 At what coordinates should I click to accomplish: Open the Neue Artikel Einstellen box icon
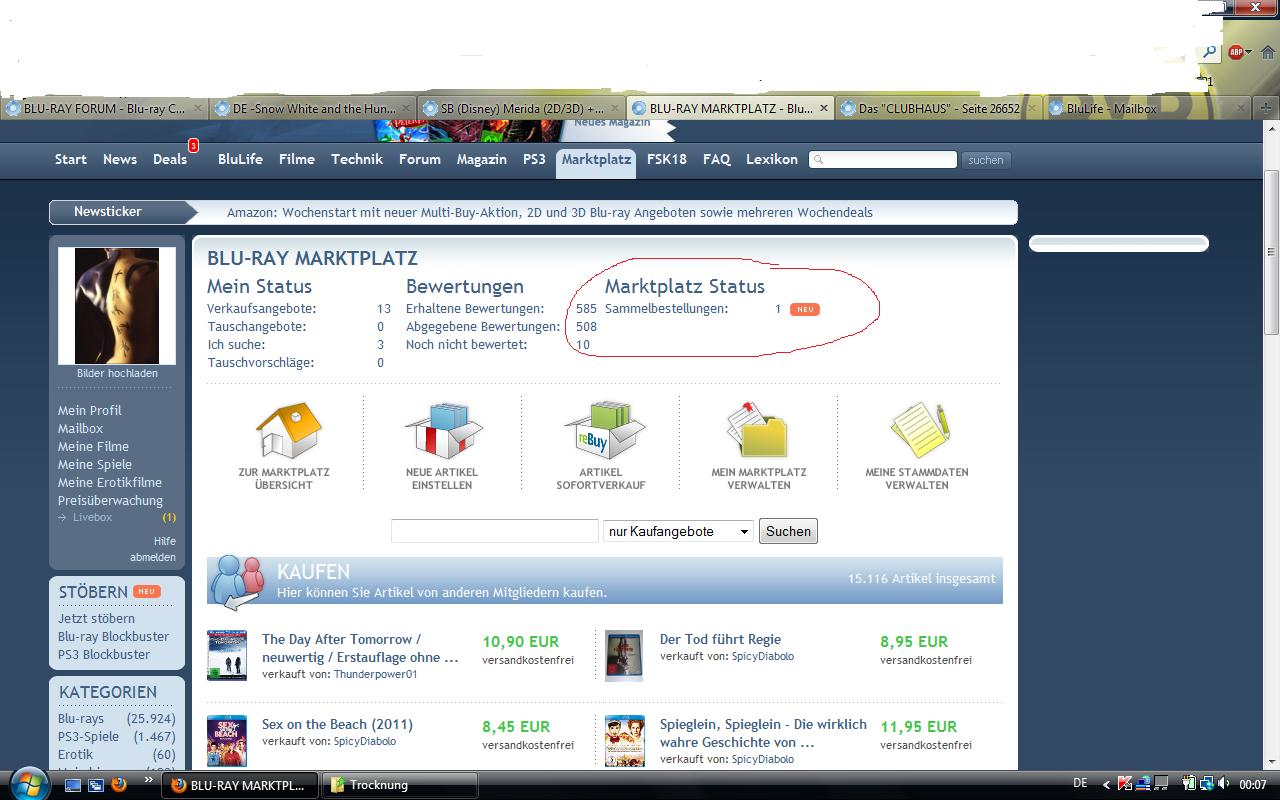point(442,431)
